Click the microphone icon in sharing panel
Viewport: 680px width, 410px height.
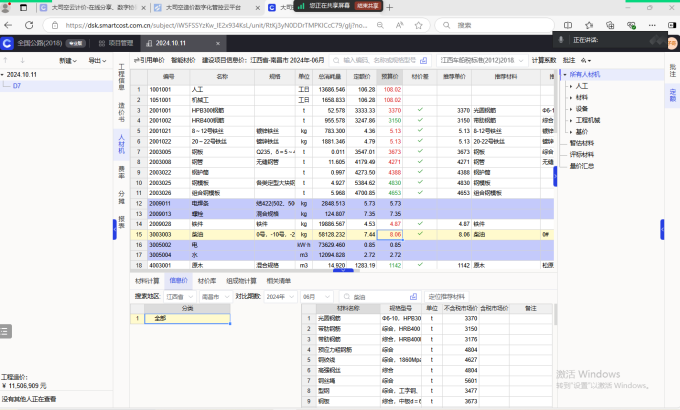(562, 41)
